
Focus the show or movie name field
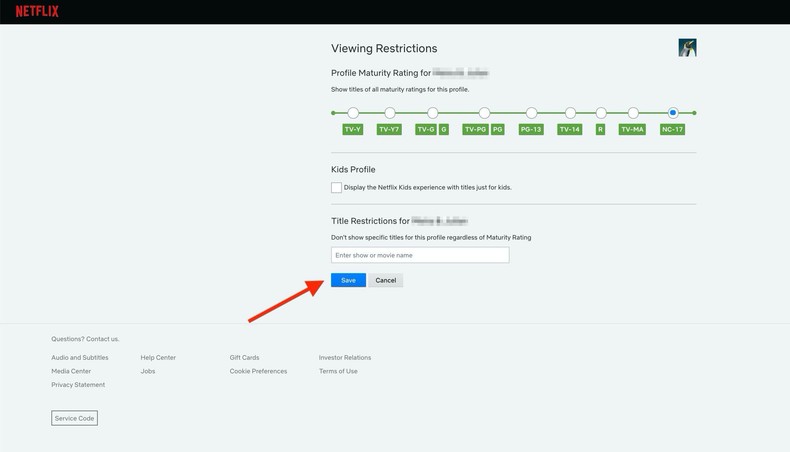click(420, 255)
